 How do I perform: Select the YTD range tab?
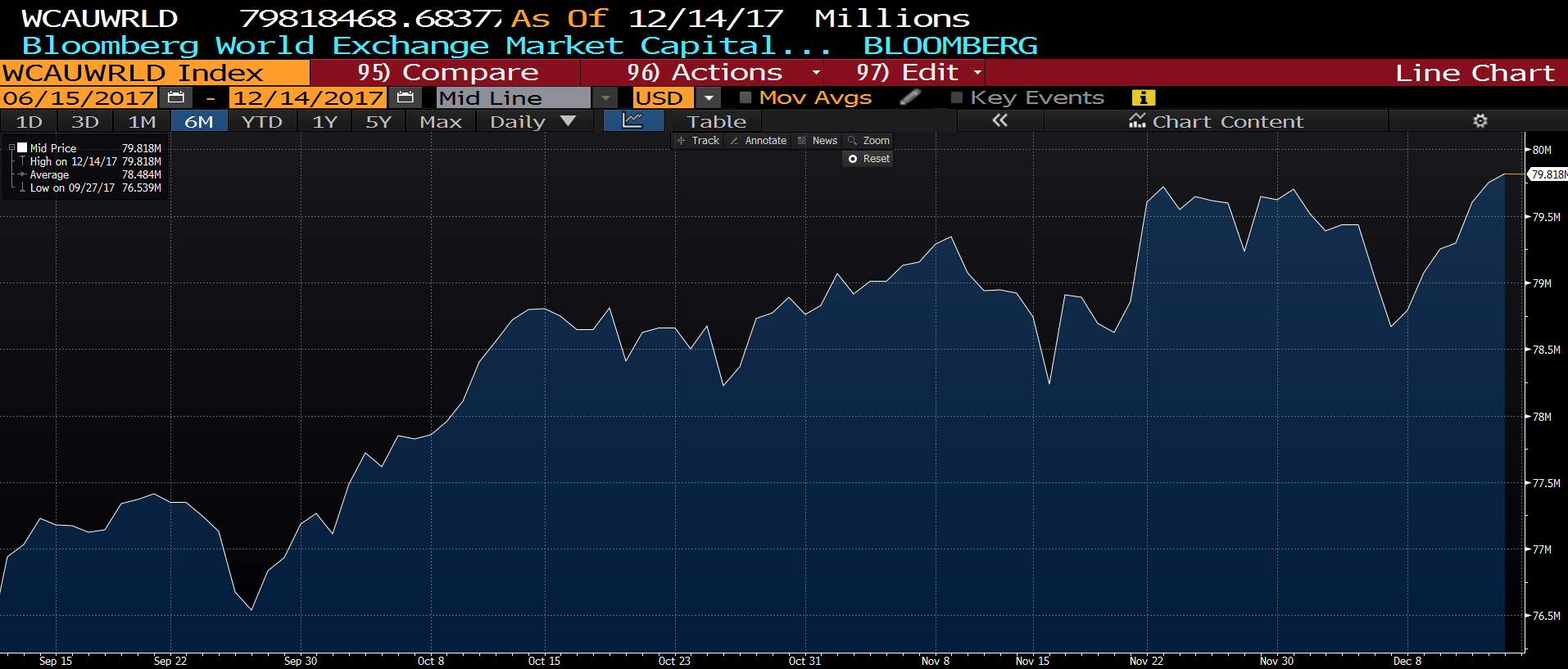pos(262,121)
